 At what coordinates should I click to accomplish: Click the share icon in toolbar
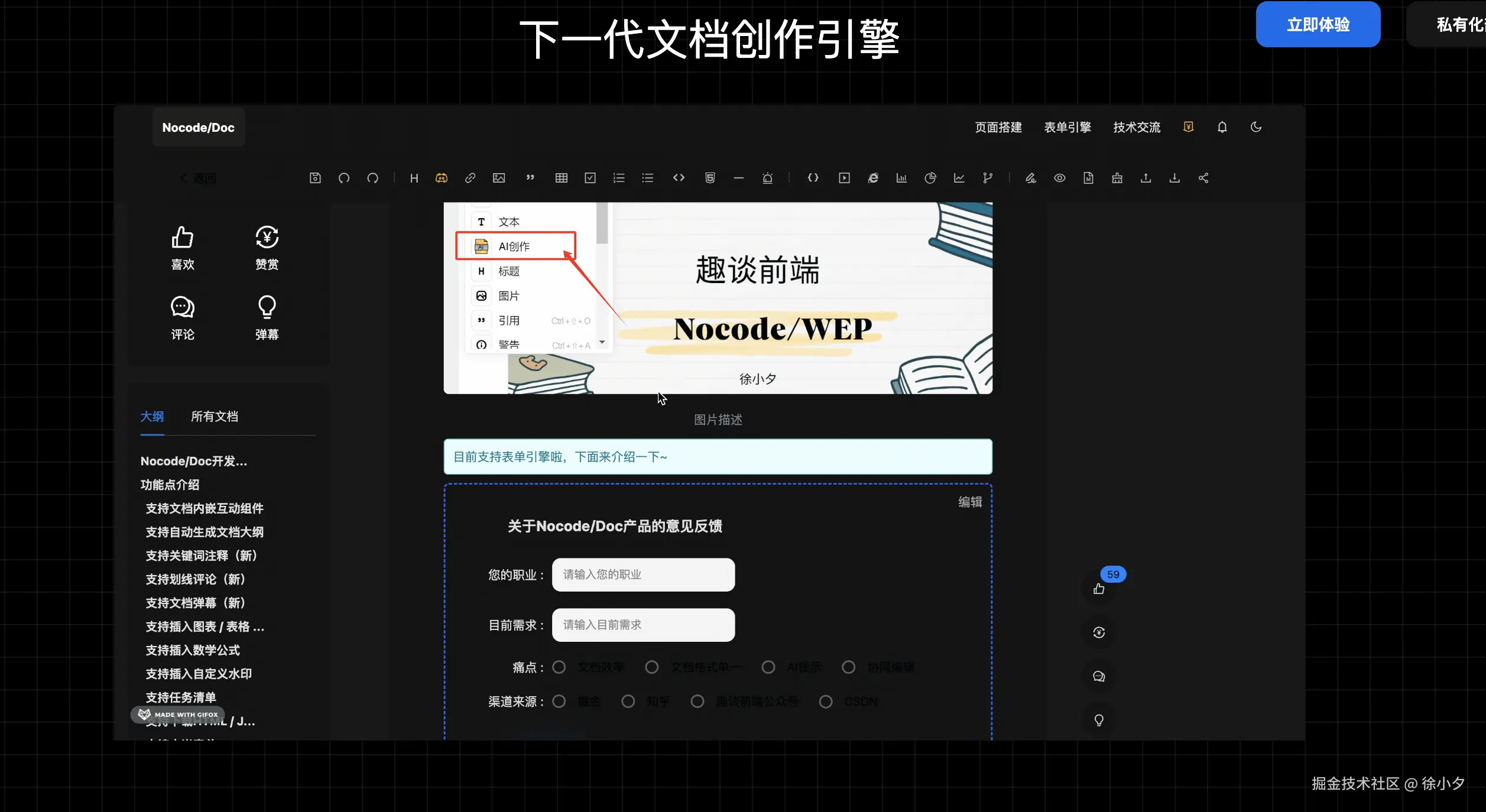[1203, 178]
